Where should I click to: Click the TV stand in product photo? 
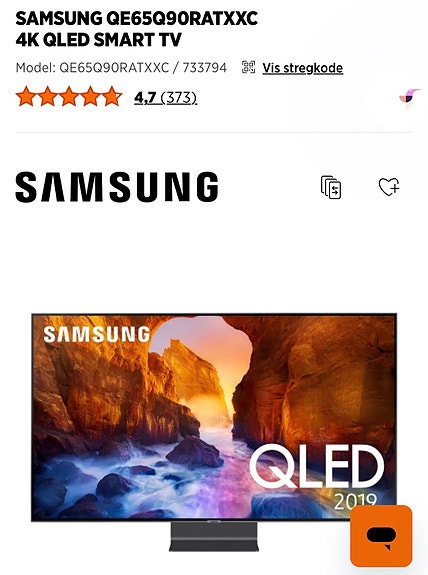point(214,536)
